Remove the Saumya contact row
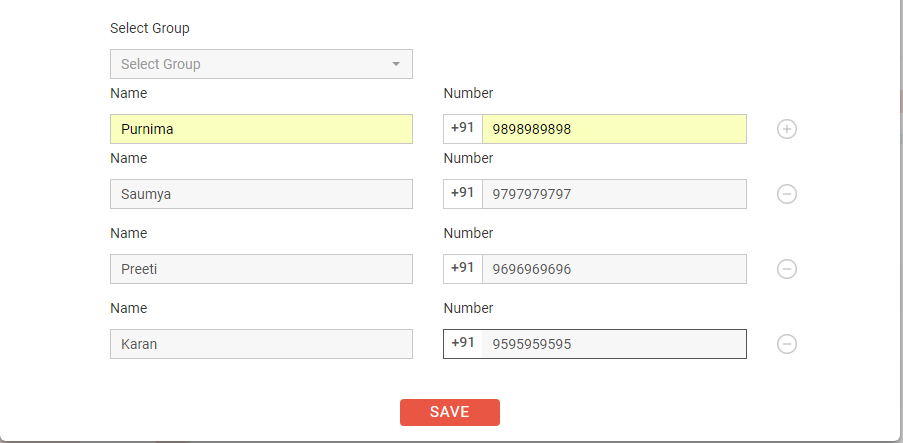Viewport: 903px width, 443px height. (x=787, y=194)
